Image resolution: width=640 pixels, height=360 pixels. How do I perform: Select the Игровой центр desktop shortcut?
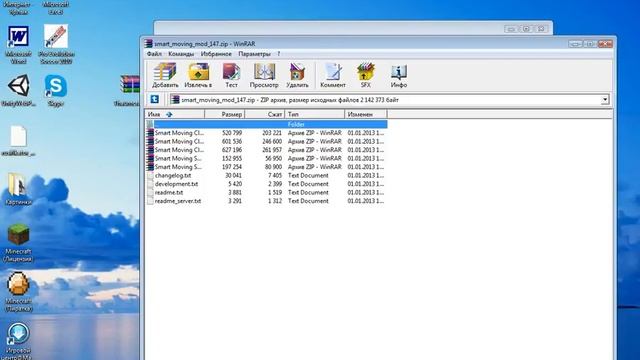(x=18, y=341)
